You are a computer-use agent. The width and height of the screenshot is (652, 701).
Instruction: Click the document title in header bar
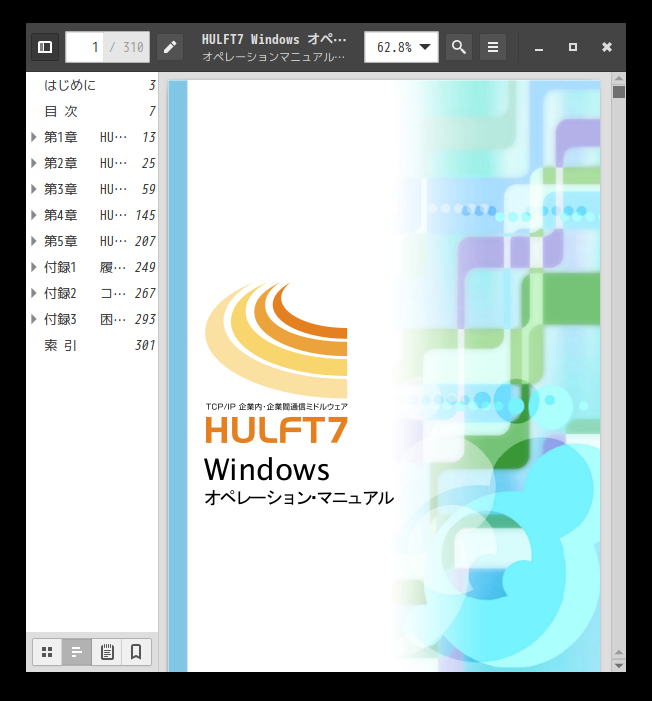click(x=274, y=39)
